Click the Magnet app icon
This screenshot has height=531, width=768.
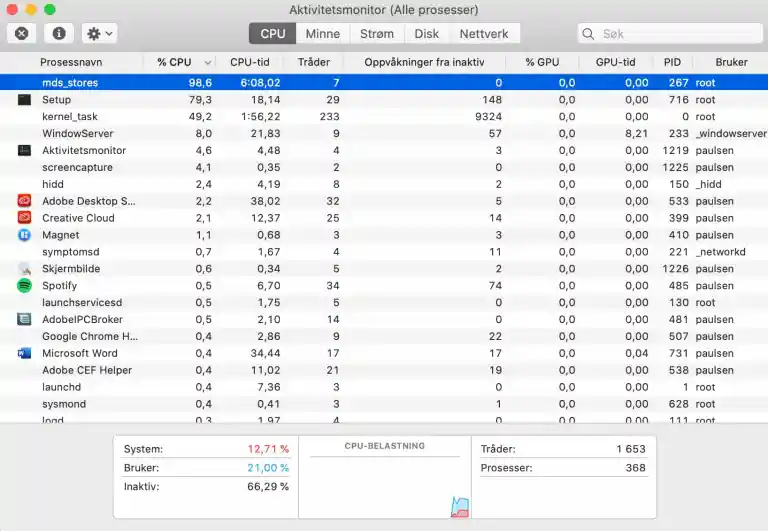[24, 235]
